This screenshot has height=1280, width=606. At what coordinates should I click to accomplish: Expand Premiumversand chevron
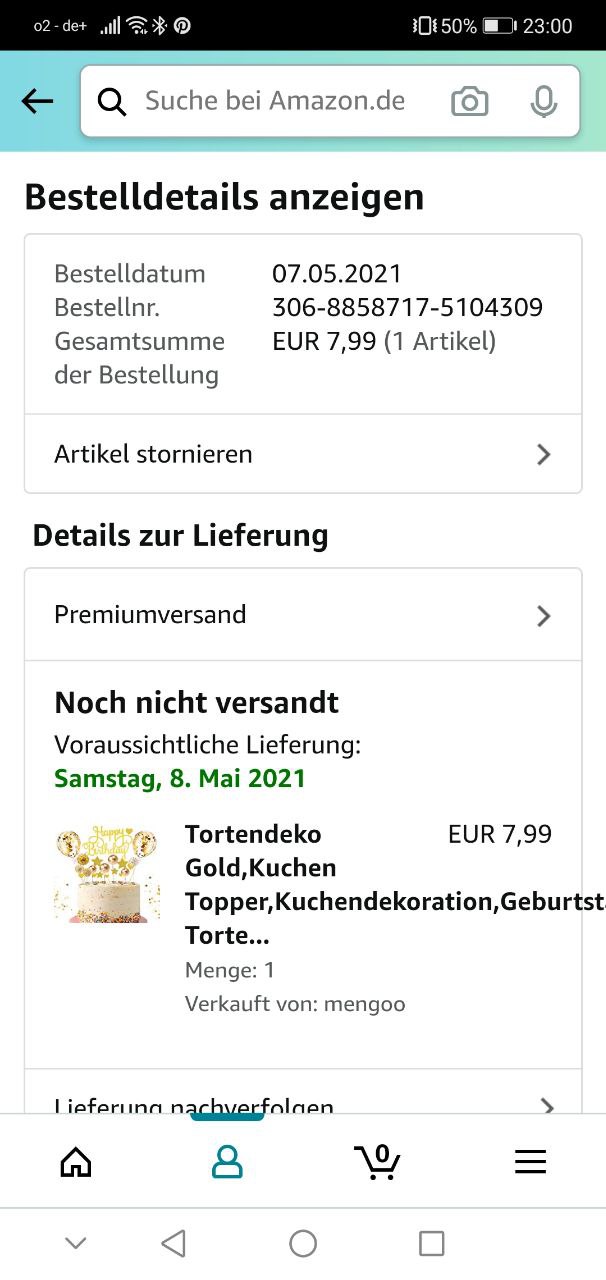[x=543, y=616]
